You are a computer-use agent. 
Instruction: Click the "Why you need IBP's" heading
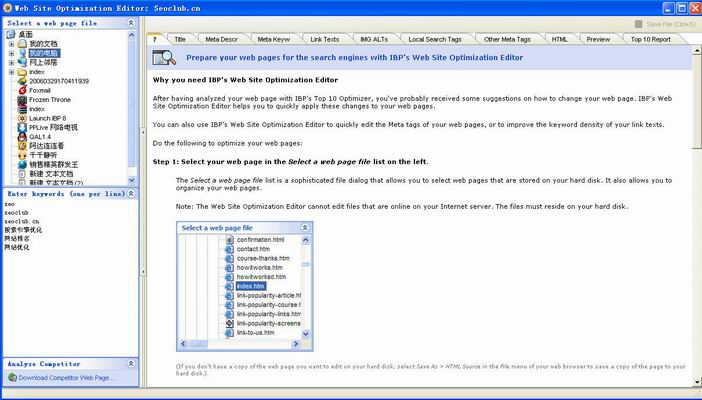point(245,80)
